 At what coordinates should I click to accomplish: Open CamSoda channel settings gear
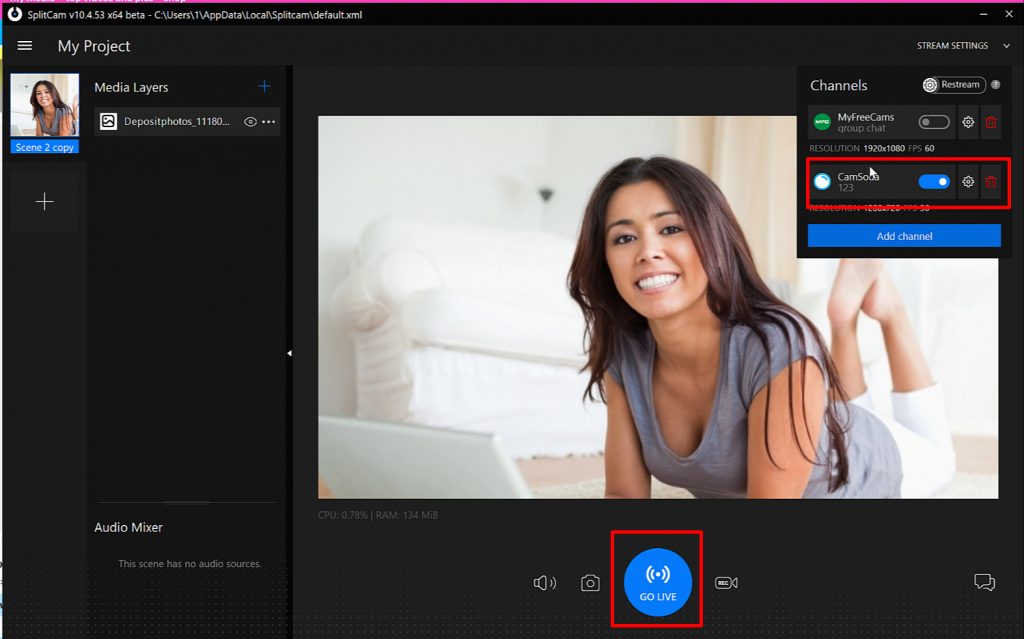tap(968, 182)
